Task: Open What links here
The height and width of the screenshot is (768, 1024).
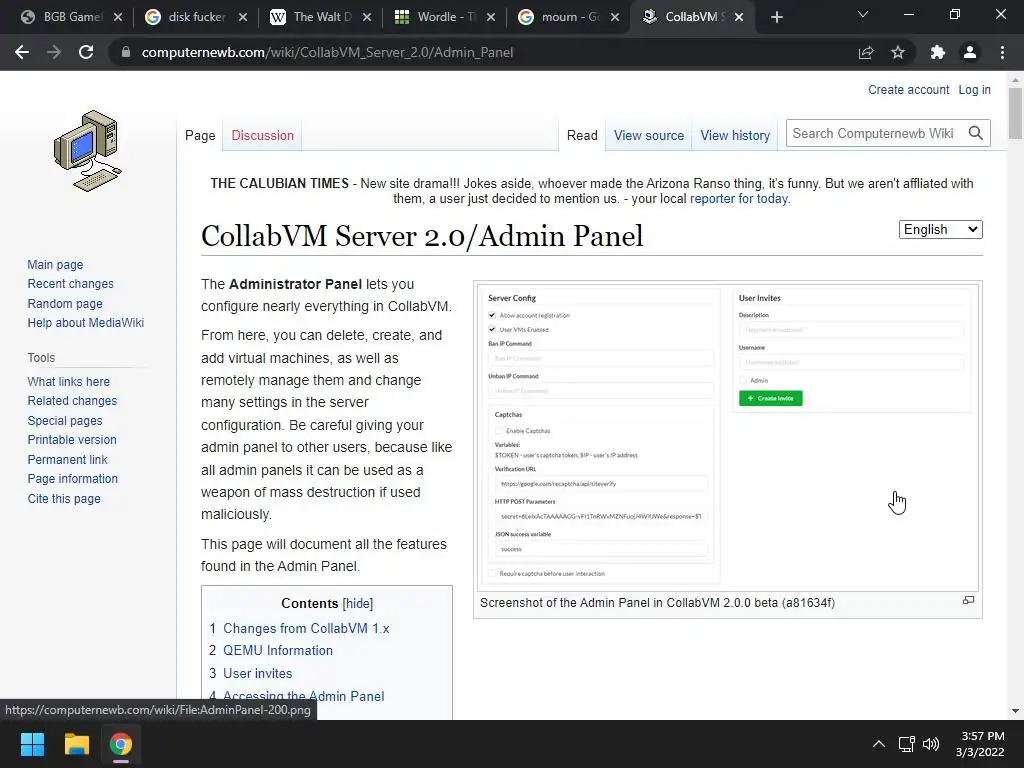Action: [x=69, y=381]
